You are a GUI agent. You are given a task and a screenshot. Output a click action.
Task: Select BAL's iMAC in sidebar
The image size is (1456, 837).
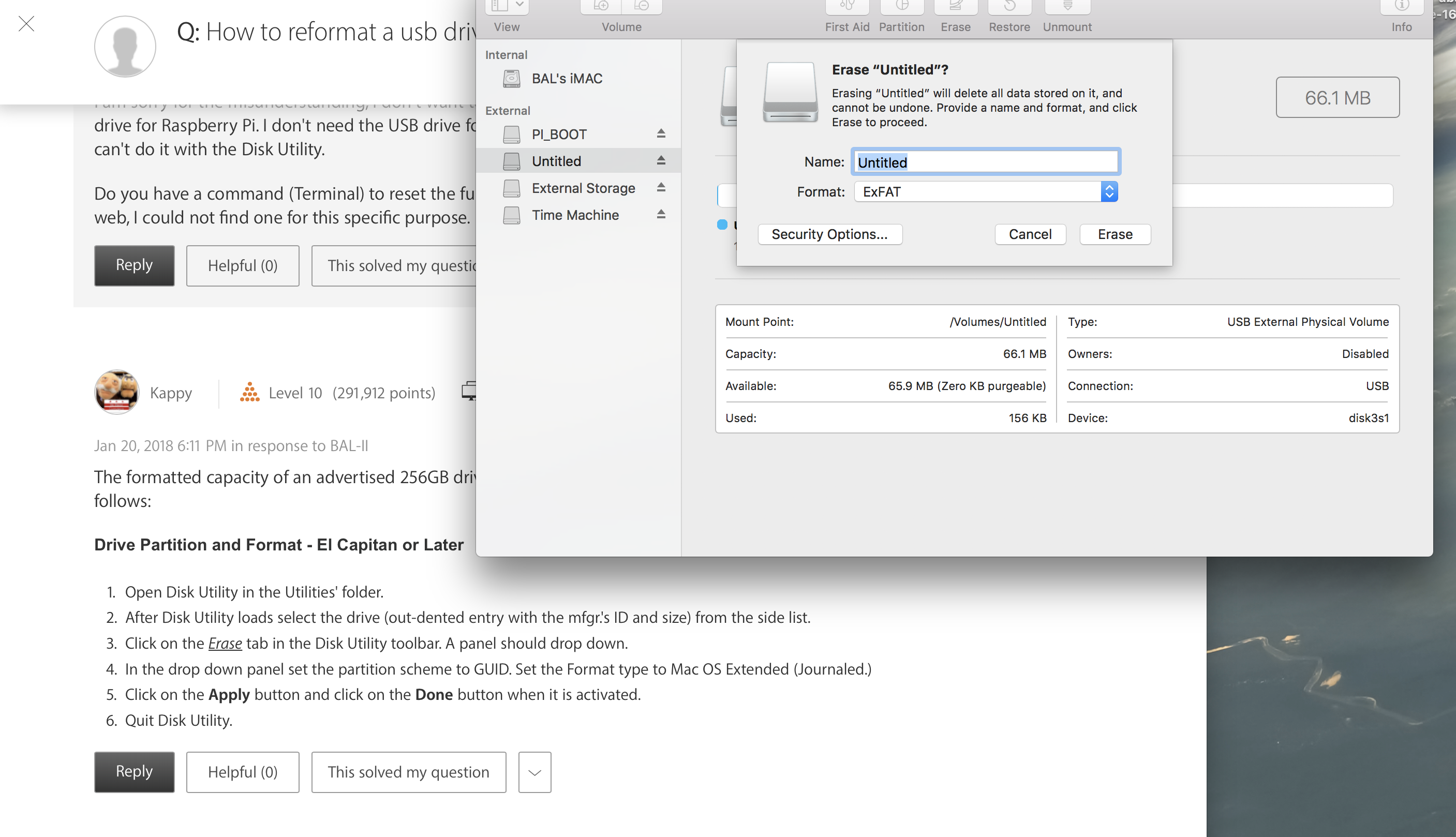(566, 78)
